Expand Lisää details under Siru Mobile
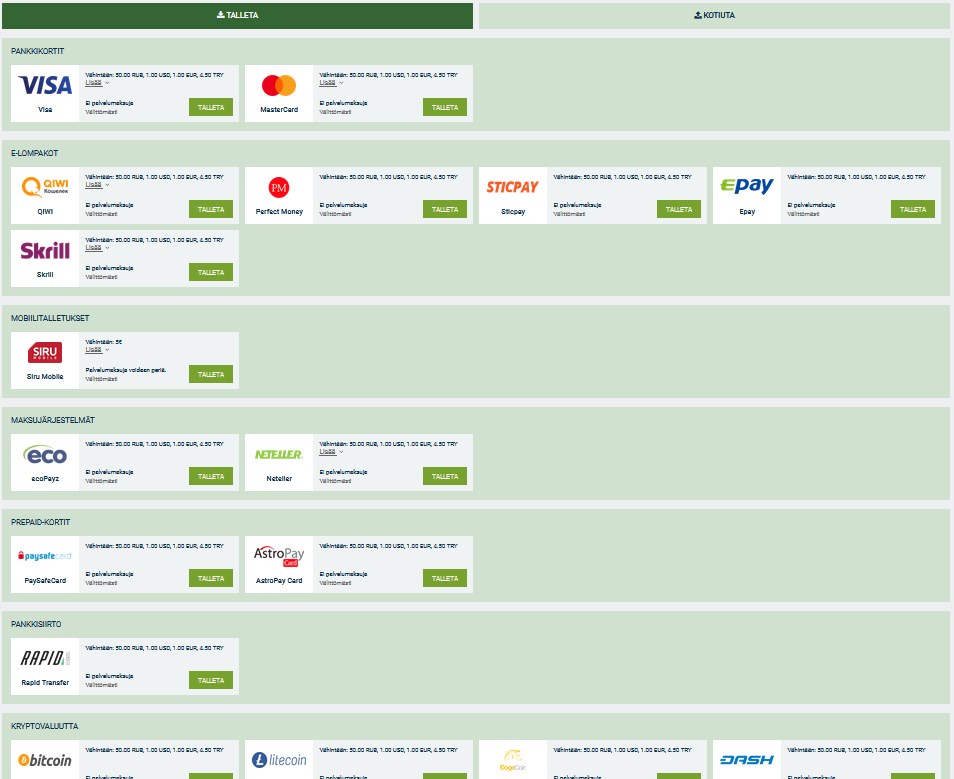 [97, 350]
